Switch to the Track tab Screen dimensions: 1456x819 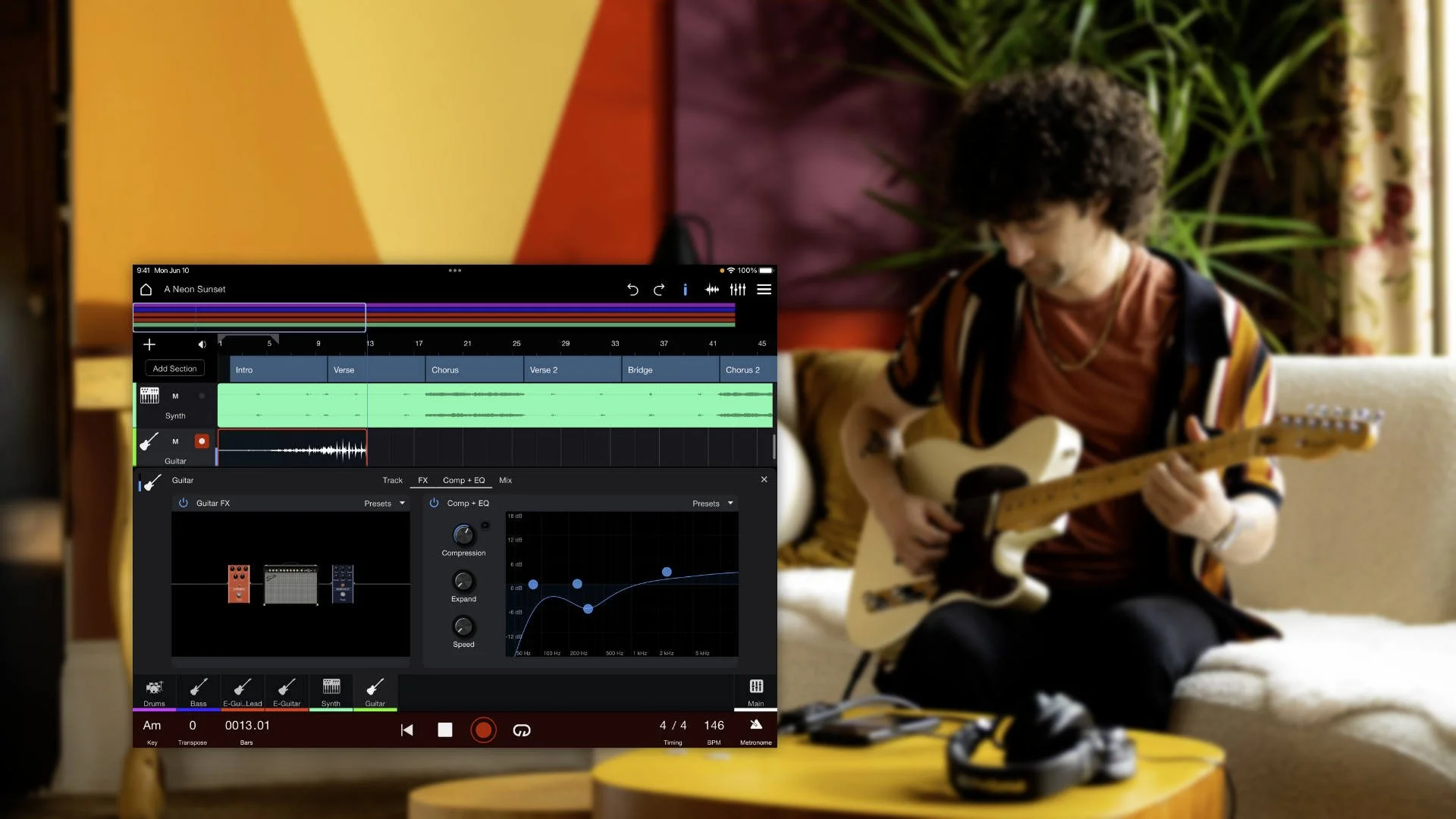pos(392,480)
